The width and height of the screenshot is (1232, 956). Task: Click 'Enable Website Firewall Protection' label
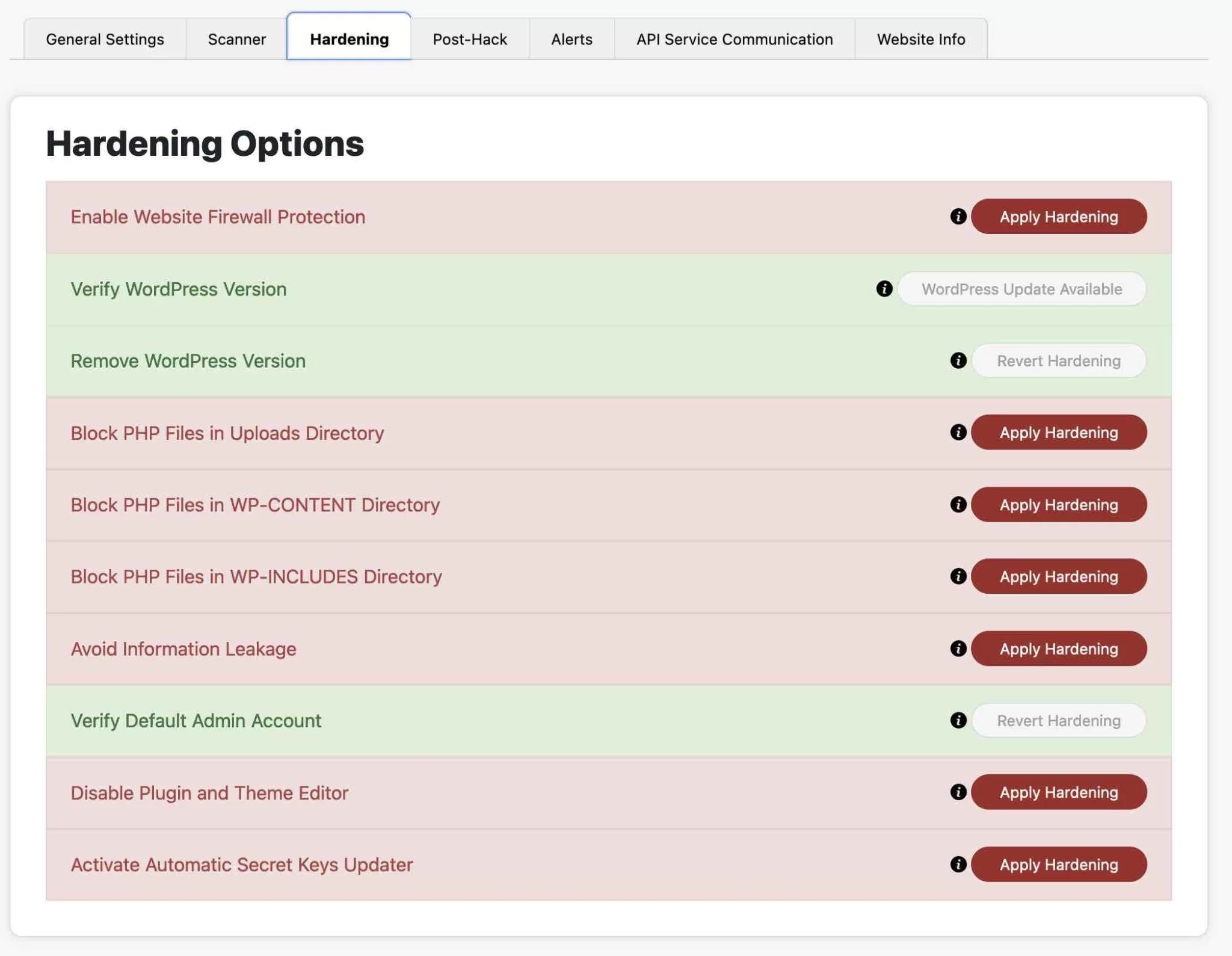pos(218,217)
